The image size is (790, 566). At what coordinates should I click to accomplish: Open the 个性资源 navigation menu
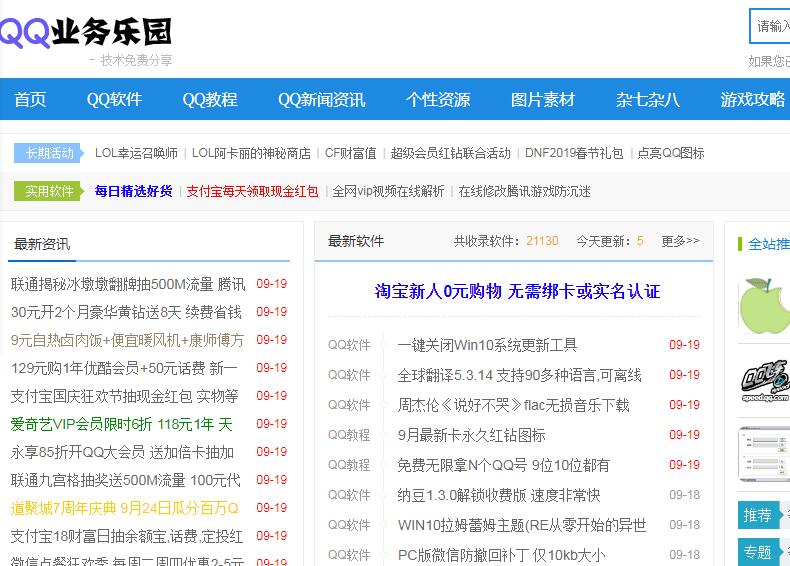(438, 99)
